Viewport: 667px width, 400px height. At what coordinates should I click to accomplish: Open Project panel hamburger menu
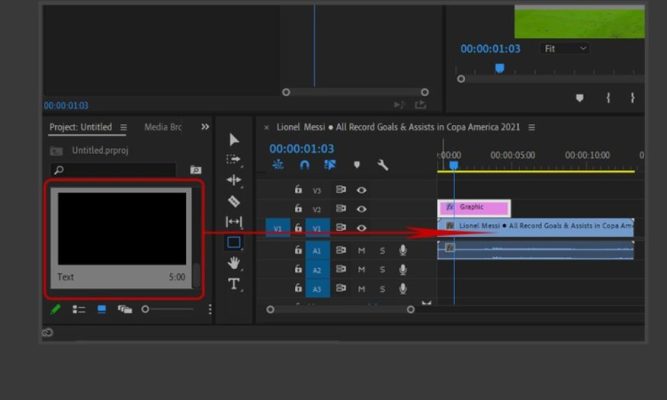coord(123,128)
